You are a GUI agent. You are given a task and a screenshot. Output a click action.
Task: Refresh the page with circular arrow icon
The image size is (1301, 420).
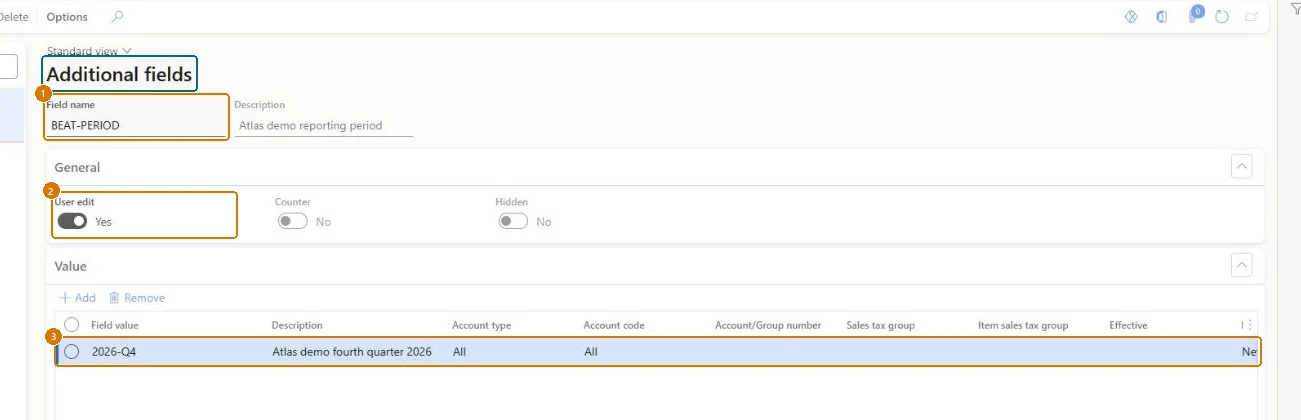pos(1221,17)
